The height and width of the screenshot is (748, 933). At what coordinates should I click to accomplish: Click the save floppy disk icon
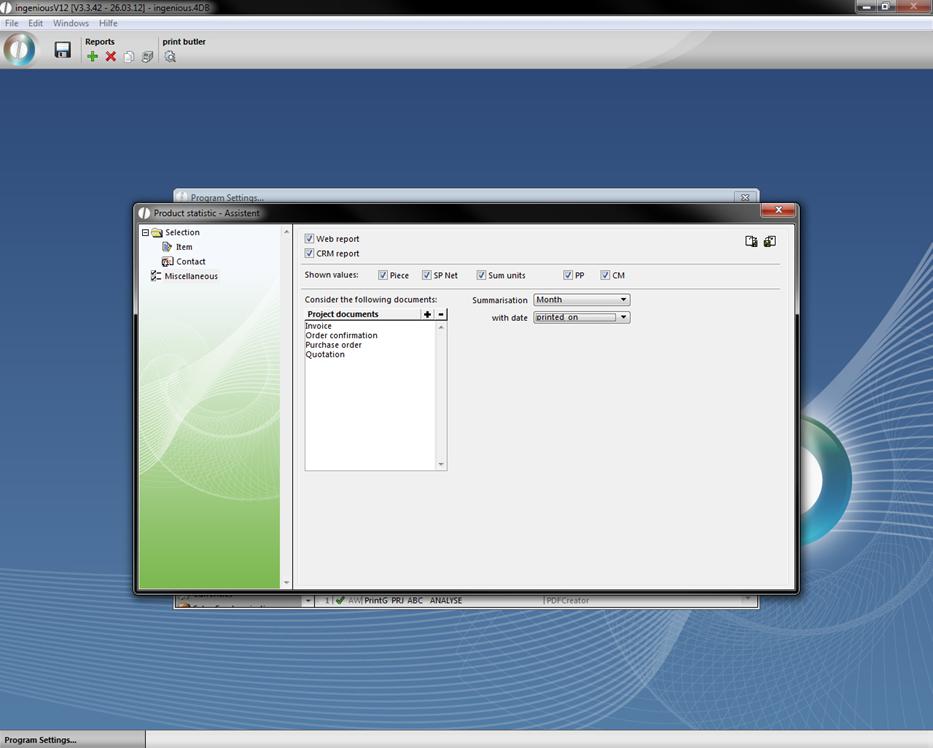click(x=62, y=50)
